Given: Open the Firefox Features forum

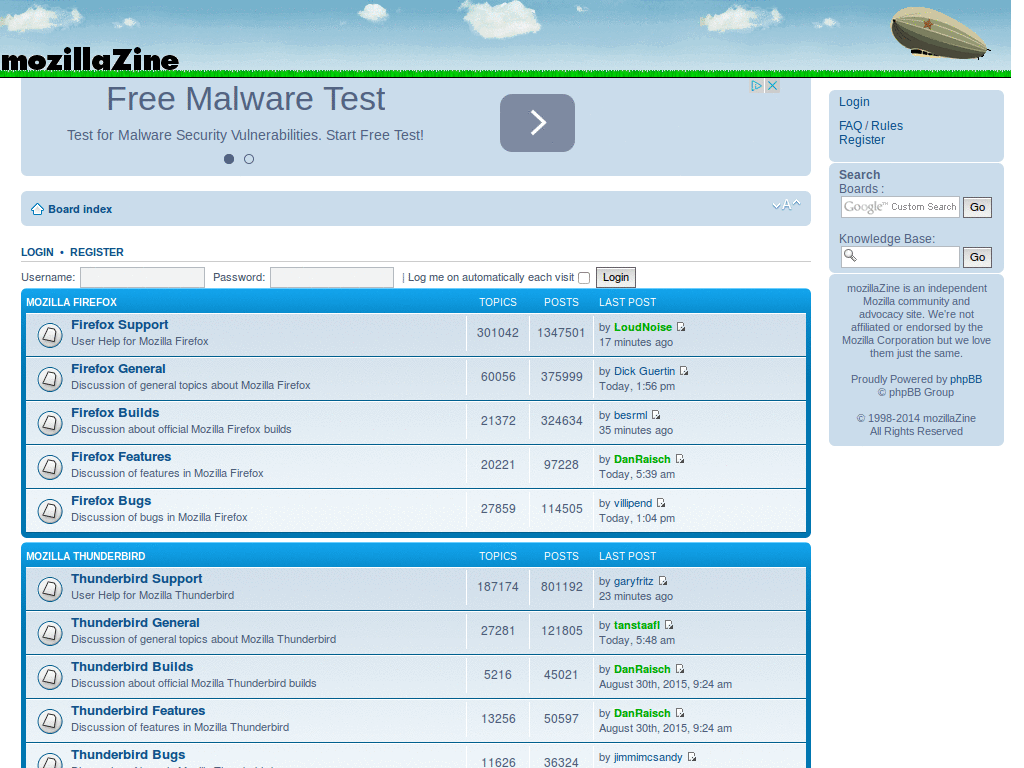Looking at the screenshot, I should pyautogui.click(x=121, y=456).
